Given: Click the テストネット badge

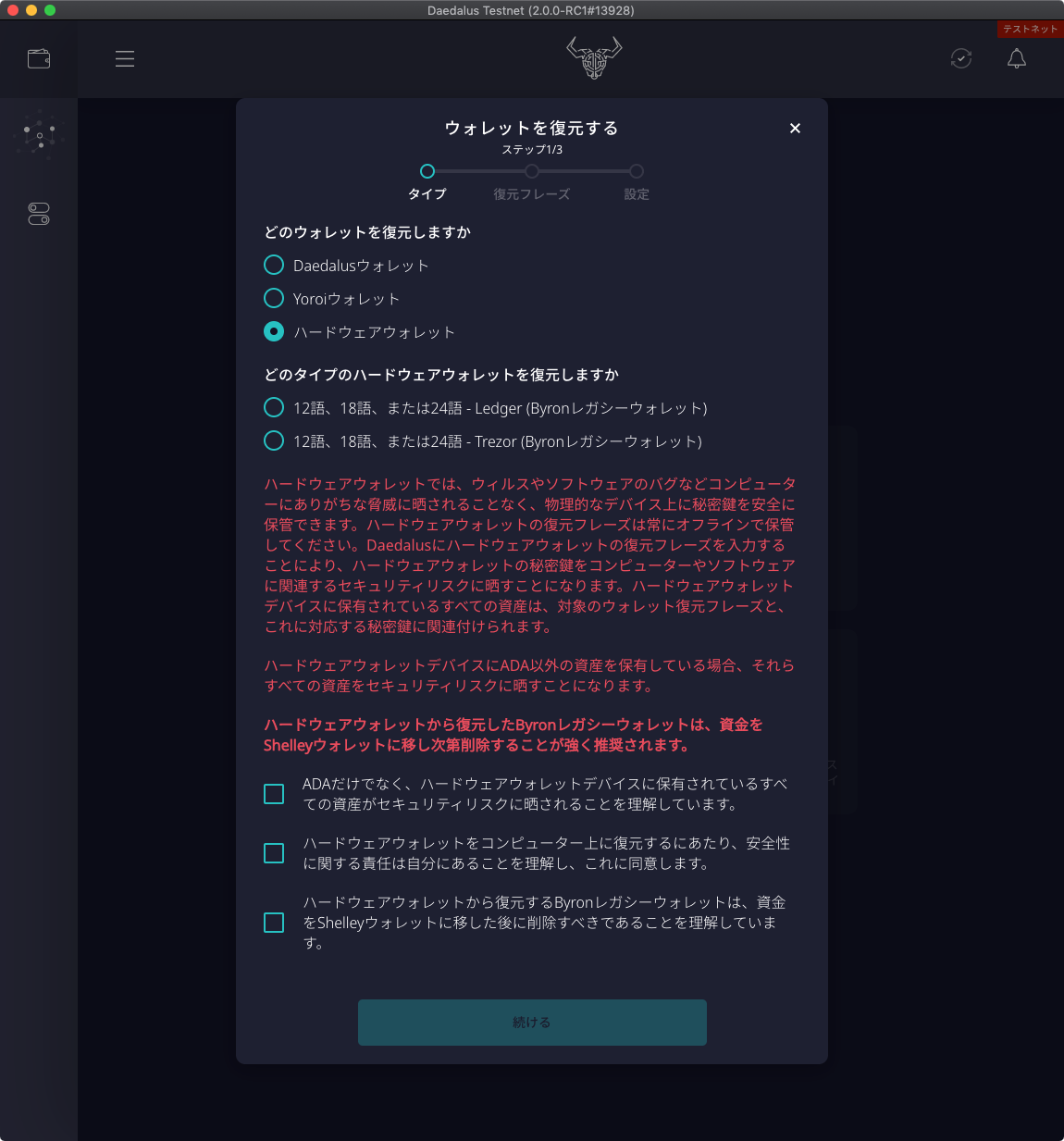Looking at the screenshot, I should click(1031, 30).
